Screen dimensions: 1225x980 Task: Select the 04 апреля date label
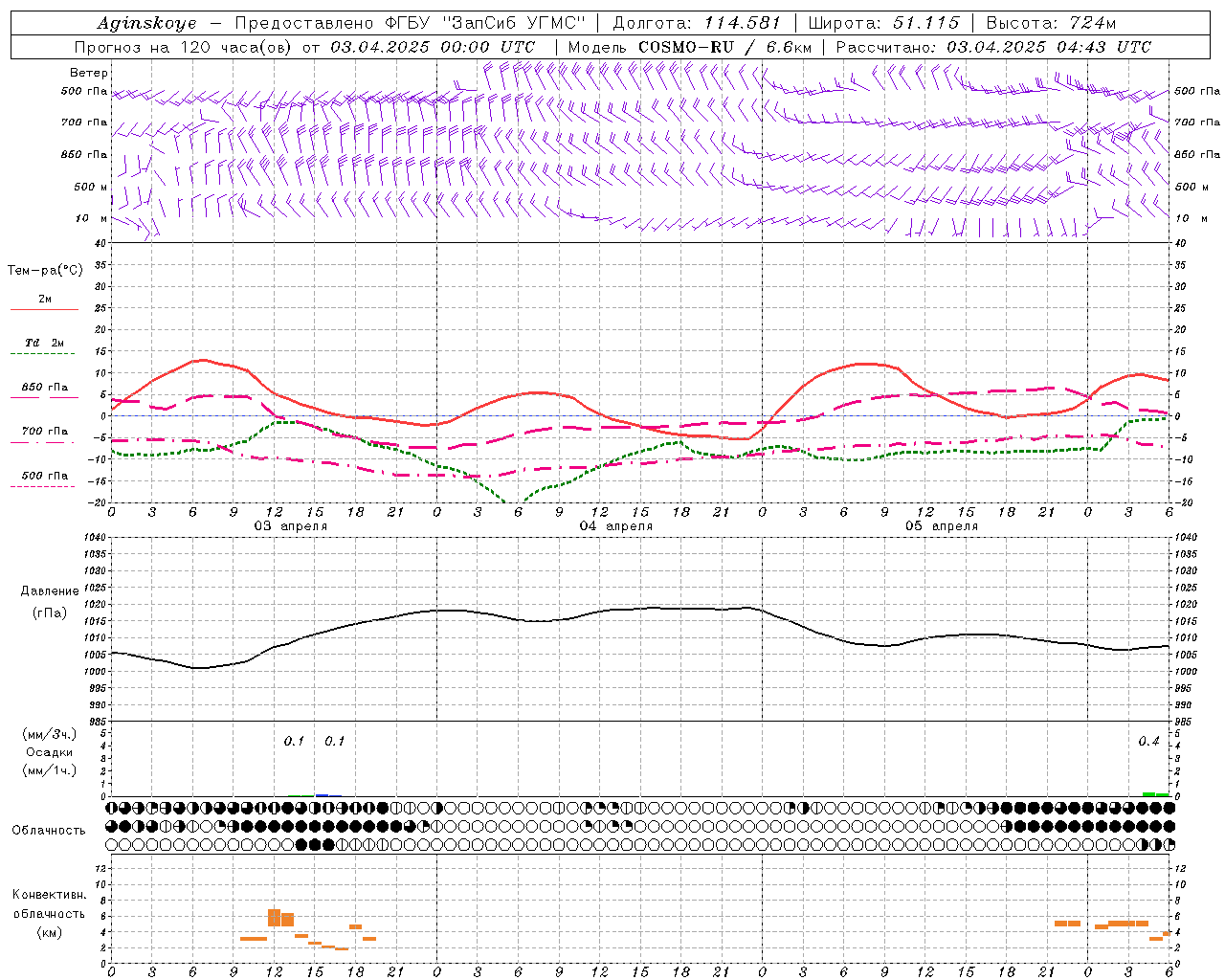click(615, 526)
